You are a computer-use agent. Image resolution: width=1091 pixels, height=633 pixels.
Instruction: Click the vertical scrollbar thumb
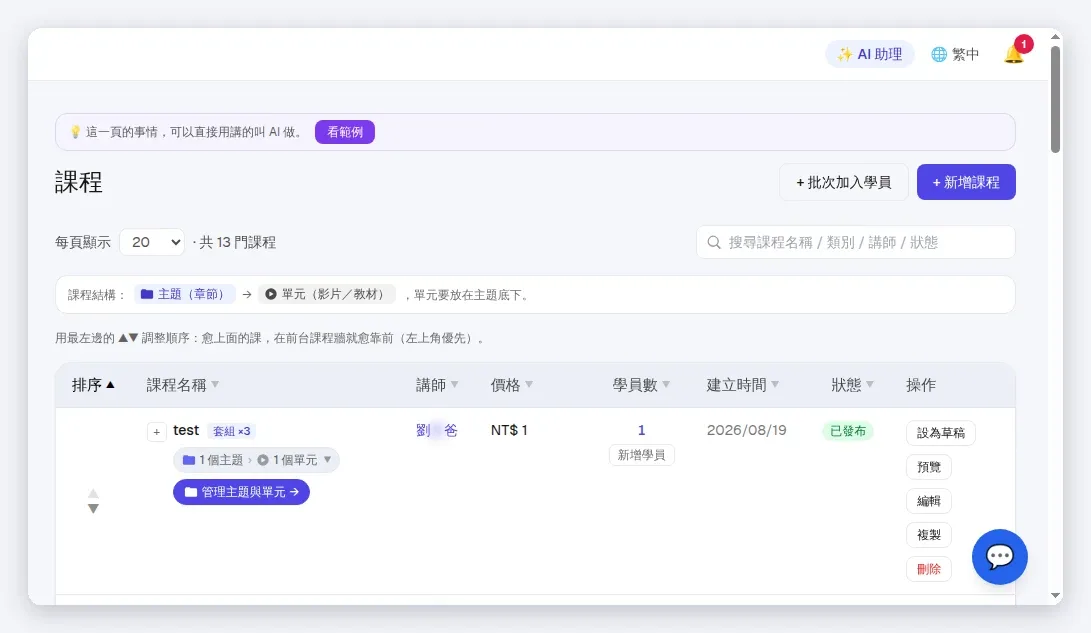(1056, 99)
